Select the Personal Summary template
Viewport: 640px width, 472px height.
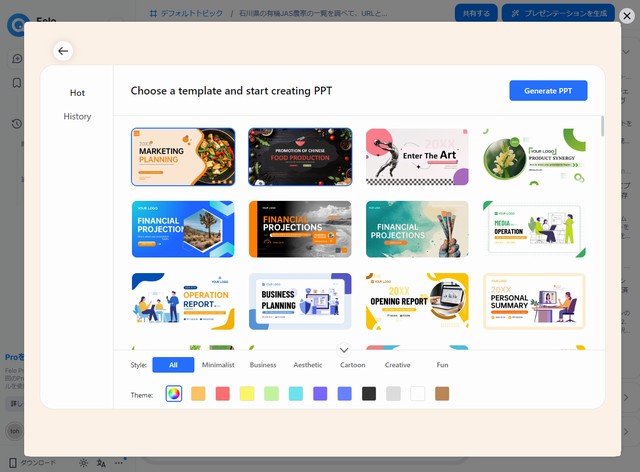(534, 301)
